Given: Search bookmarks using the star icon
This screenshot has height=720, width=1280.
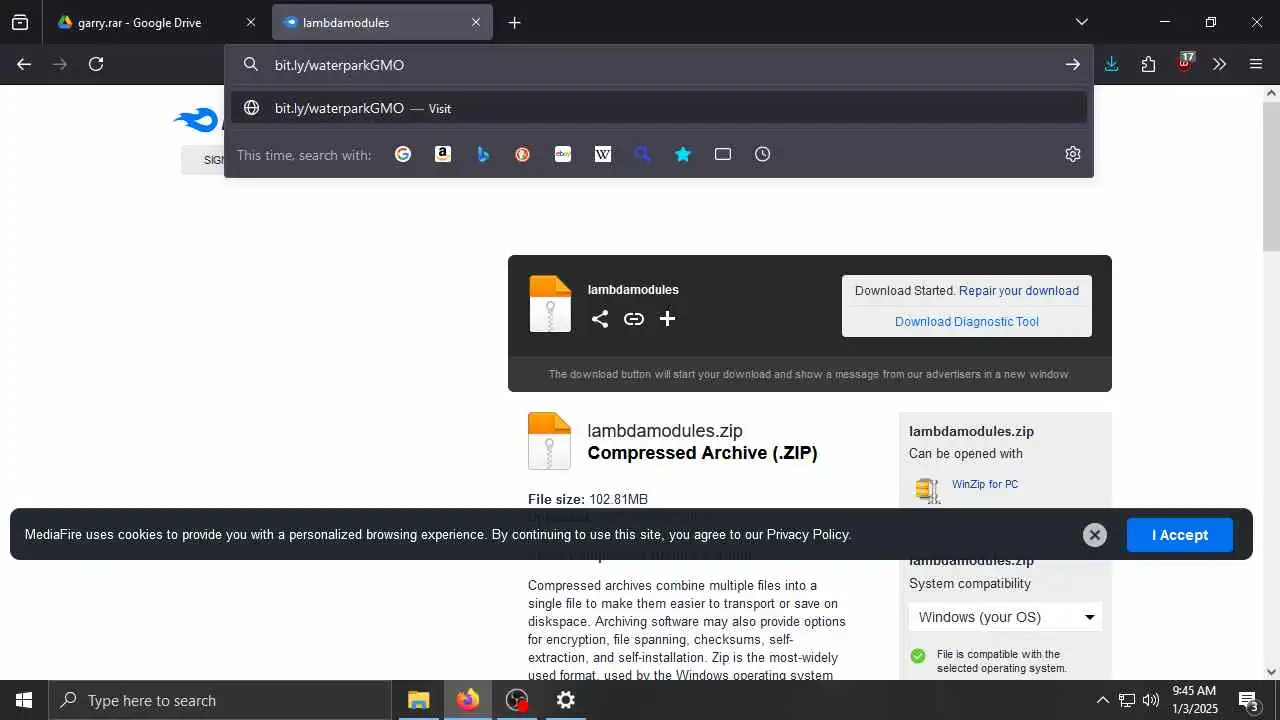Looking at the screenshot, I should [x=683, y=154].
